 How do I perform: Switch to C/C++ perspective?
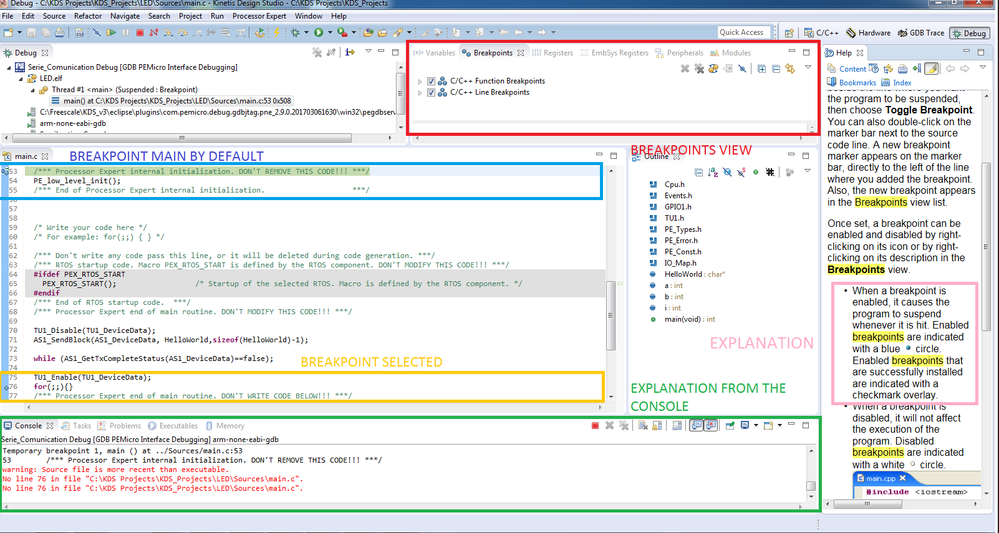pyautogui.click(x=821, y=33)
